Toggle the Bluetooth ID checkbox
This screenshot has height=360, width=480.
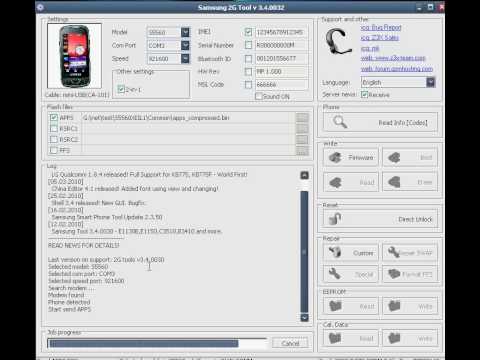(x=248, y=59)
